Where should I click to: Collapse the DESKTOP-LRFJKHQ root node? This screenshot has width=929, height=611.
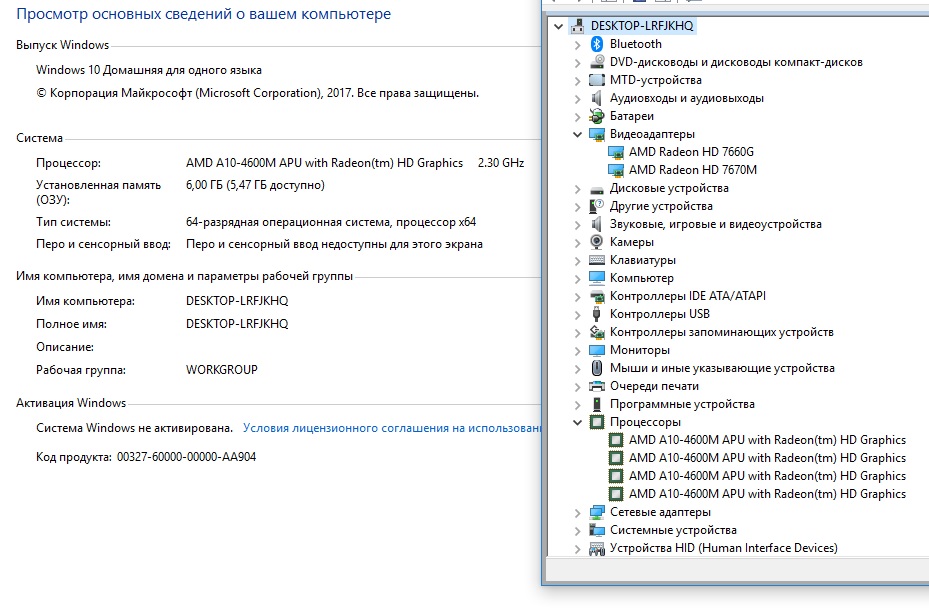coord(558,26)
